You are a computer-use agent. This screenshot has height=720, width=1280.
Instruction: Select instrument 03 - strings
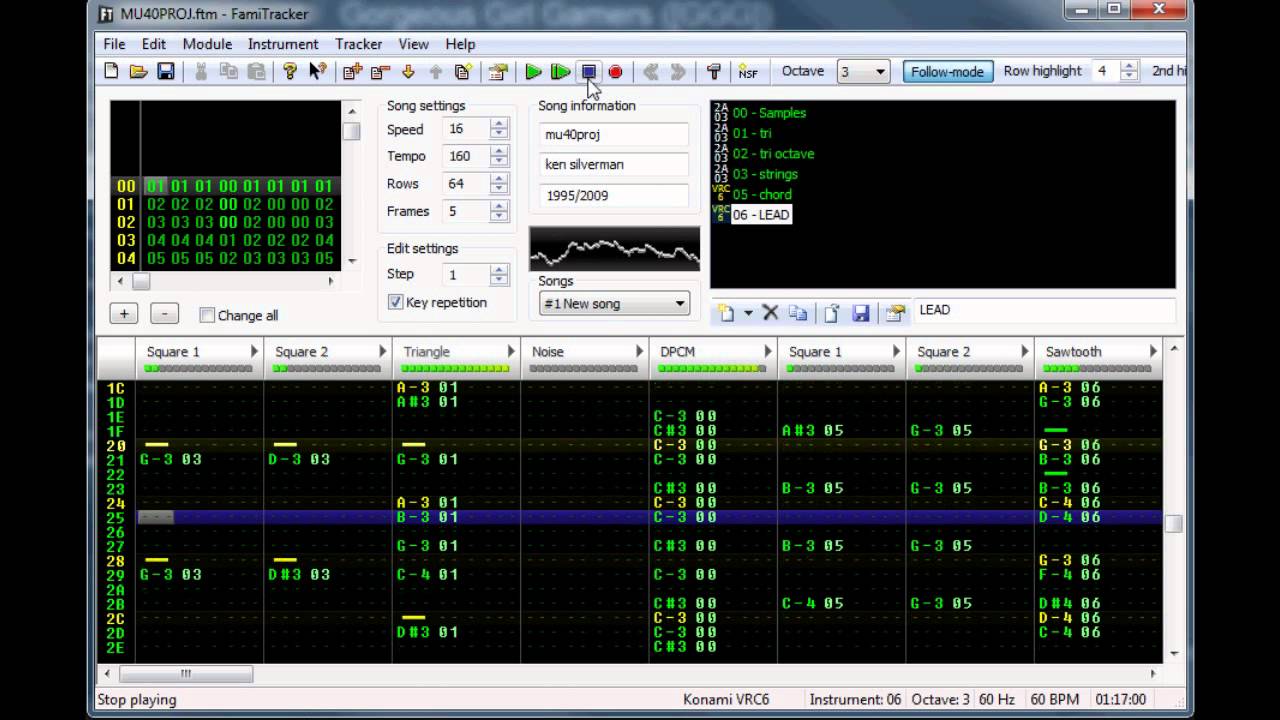coord(765,174)
